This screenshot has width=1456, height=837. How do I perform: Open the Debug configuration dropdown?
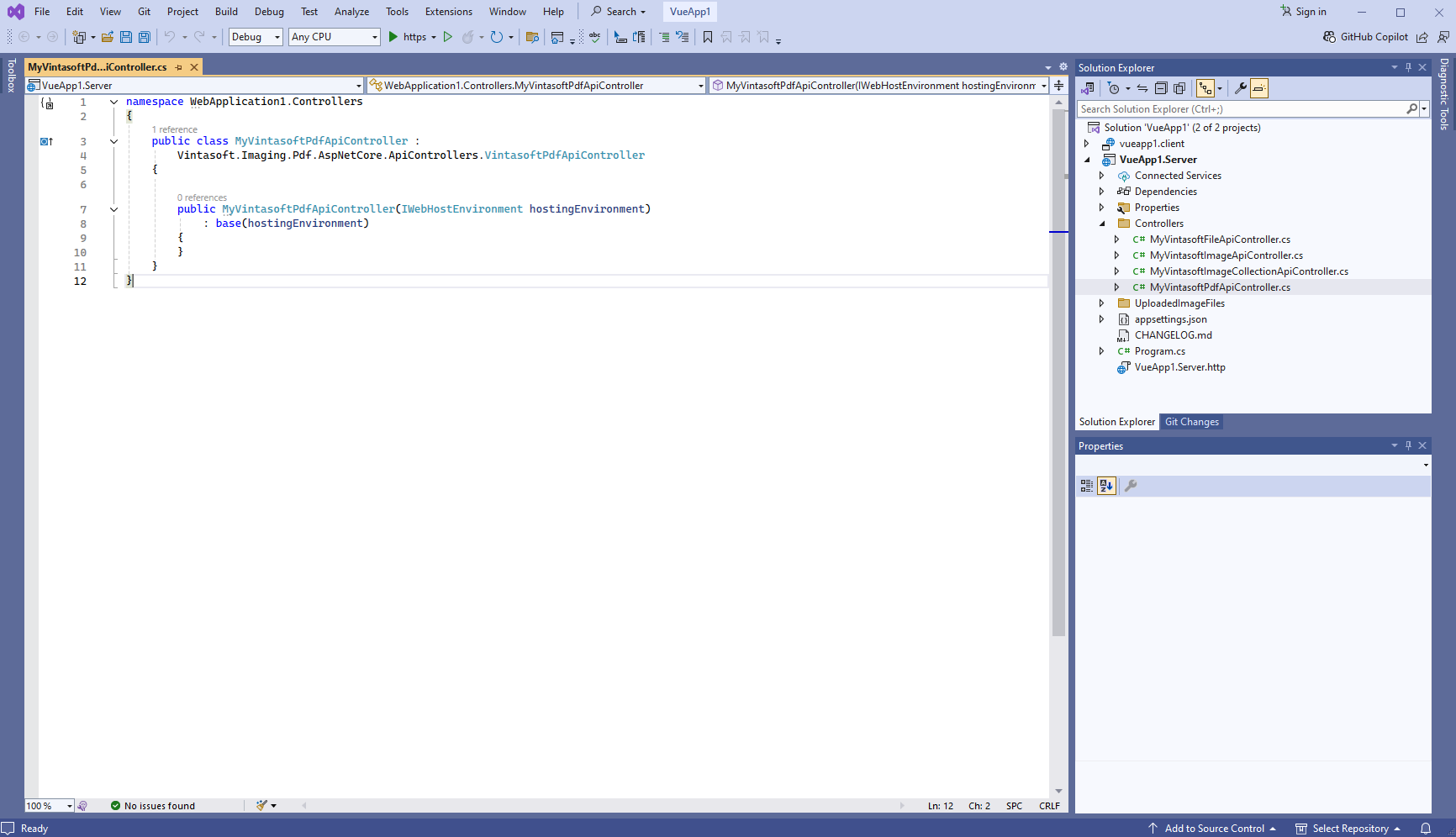coord(256,37)
